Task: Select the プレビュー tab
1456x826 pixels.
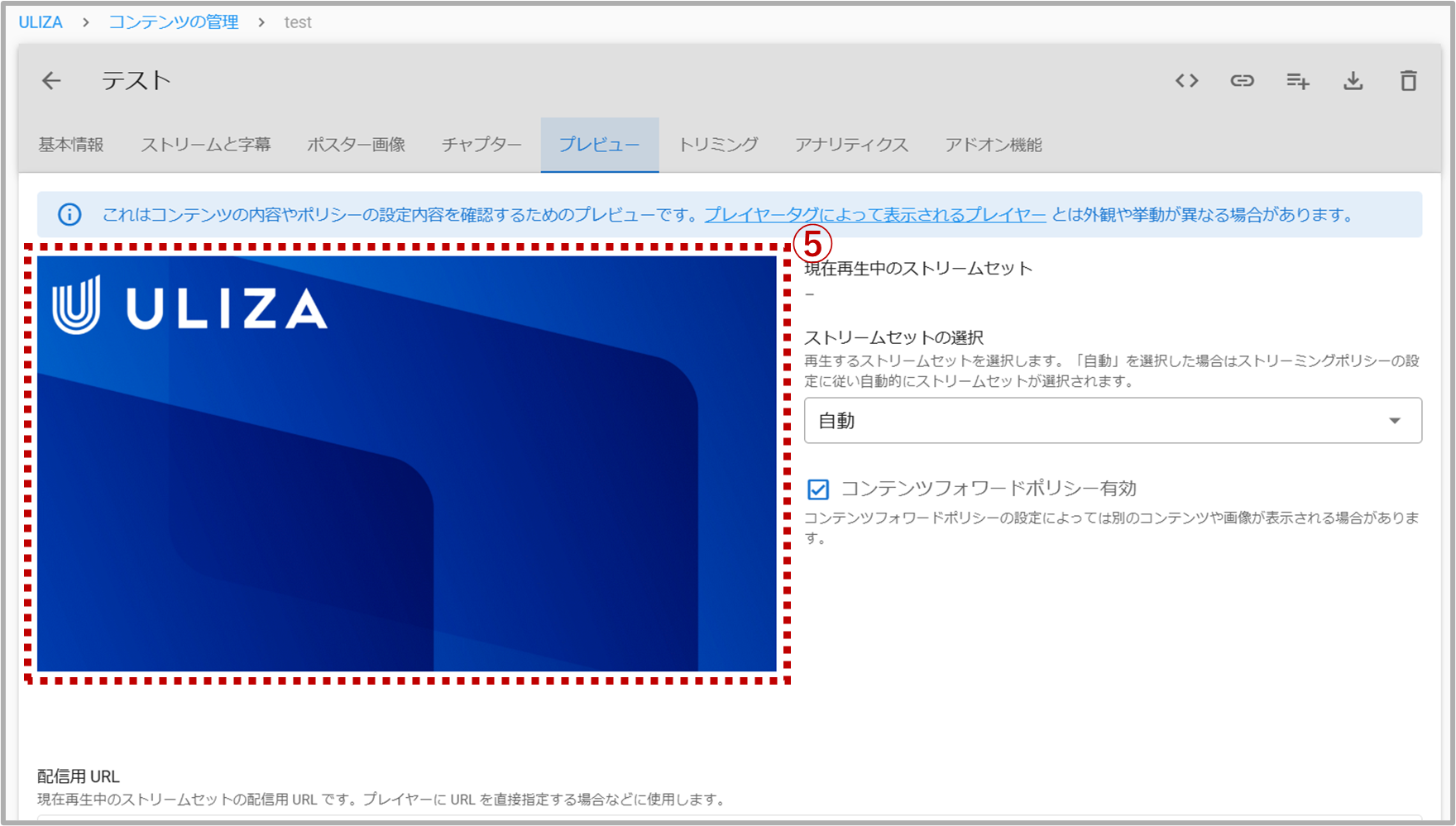Action: click(600, 145)
